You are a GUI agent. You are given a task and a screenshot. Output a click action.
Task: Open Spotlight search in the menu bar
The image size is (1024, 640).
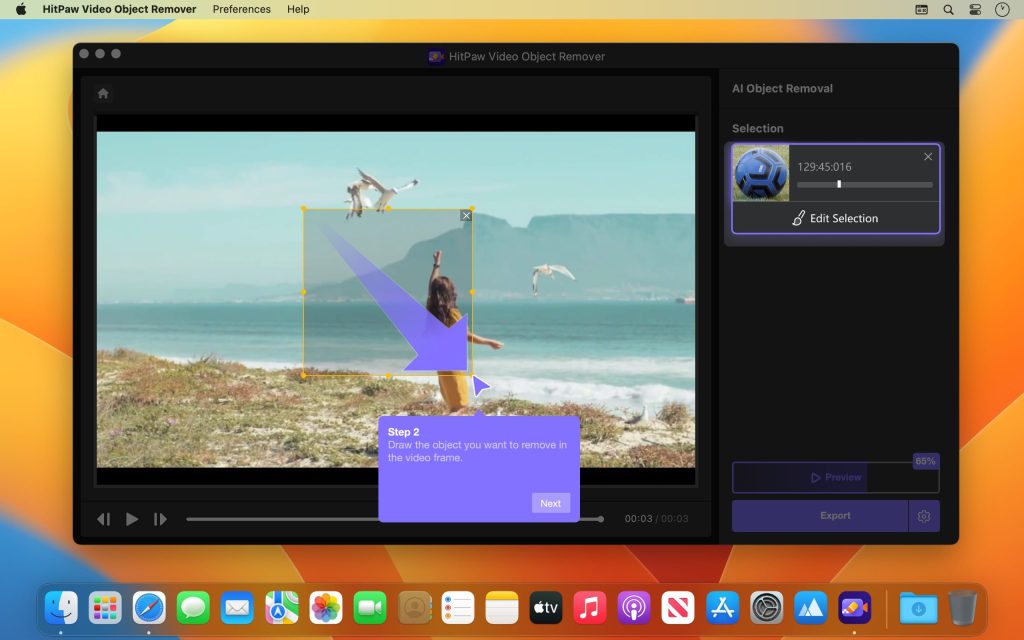946,9
